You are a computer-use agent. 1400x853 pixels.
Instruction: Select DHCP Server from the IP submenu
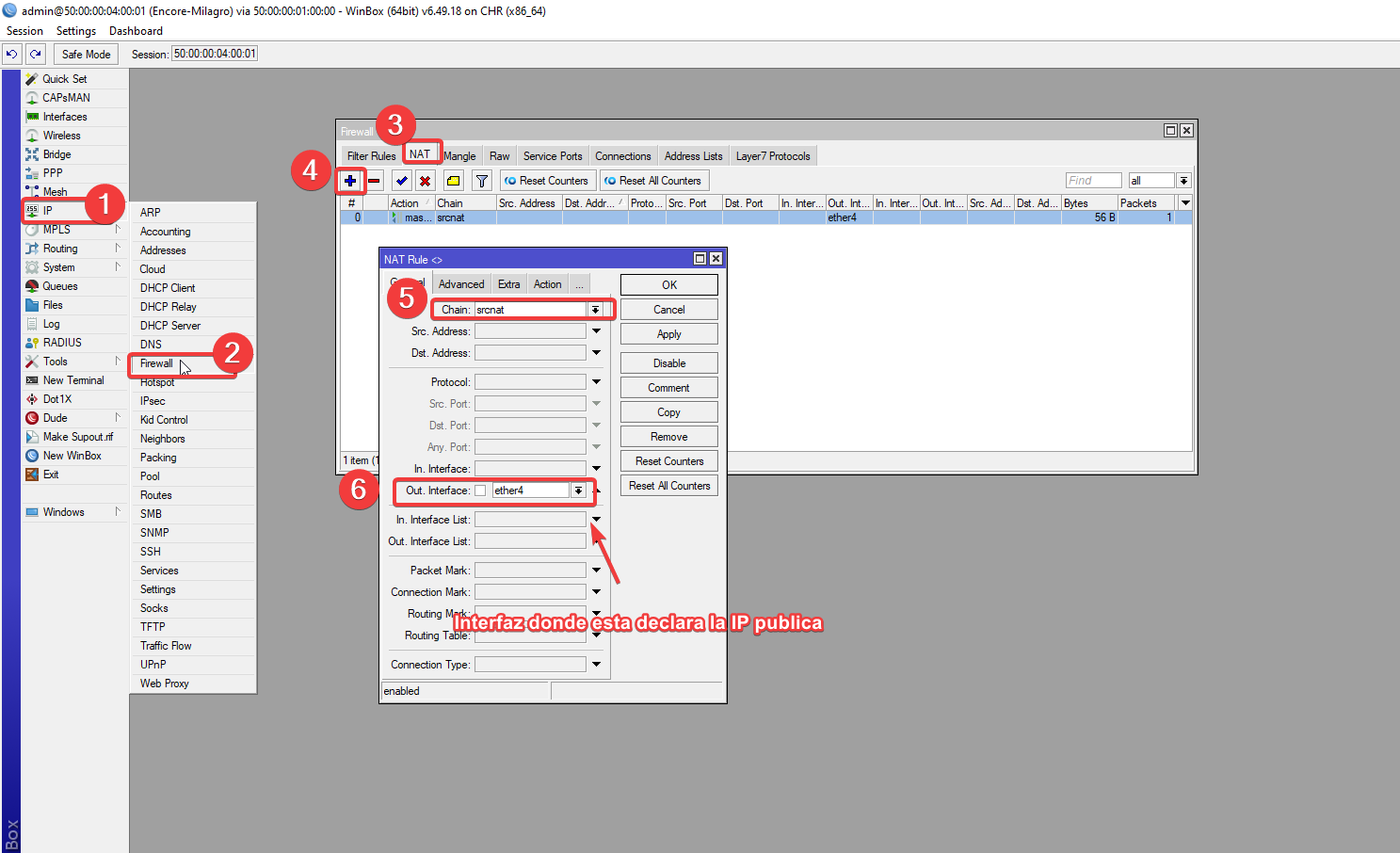click(170, 326)
